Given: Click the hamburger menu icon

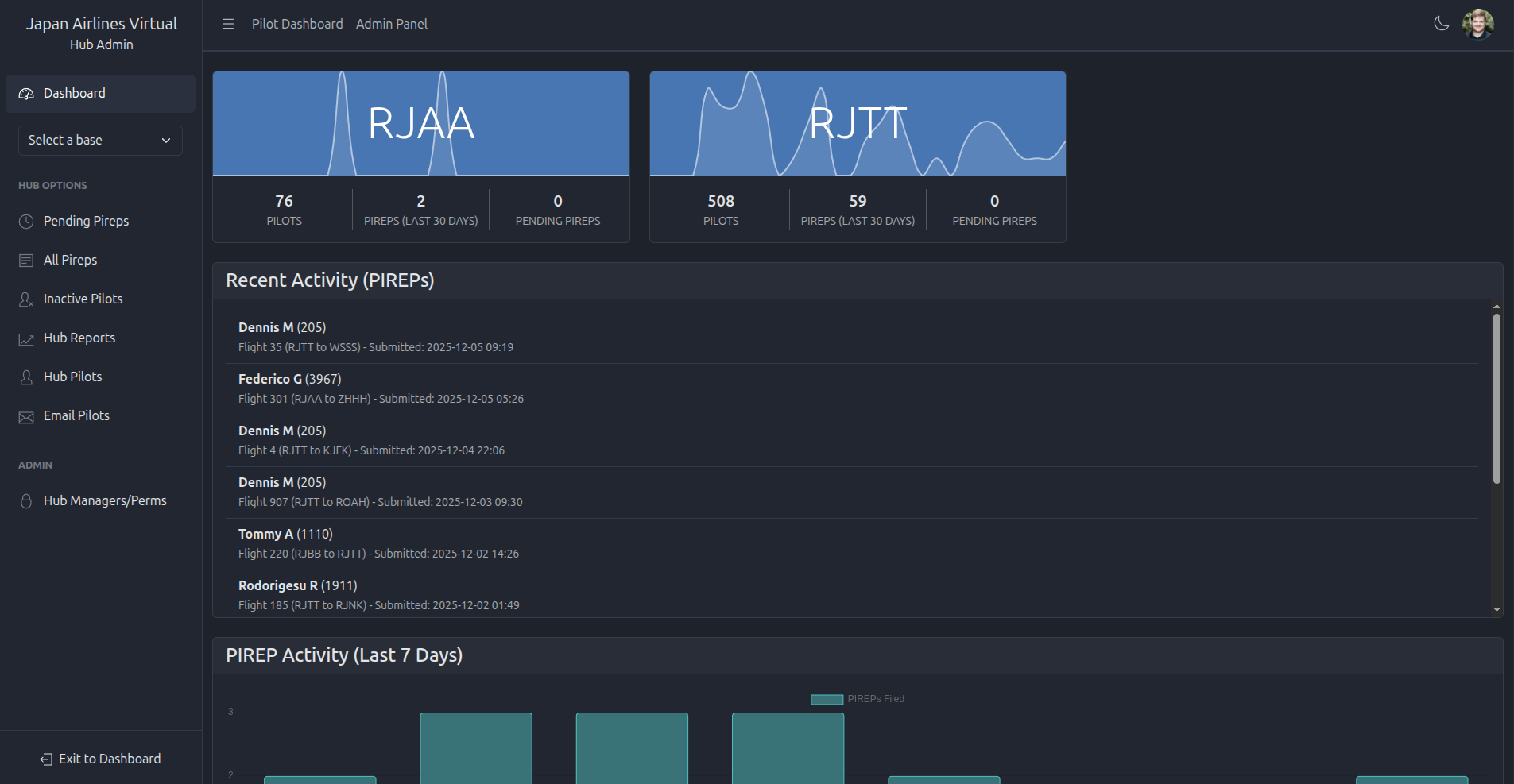Looking at the screenshot, I should pyautogui.click(x=228, y=24).
